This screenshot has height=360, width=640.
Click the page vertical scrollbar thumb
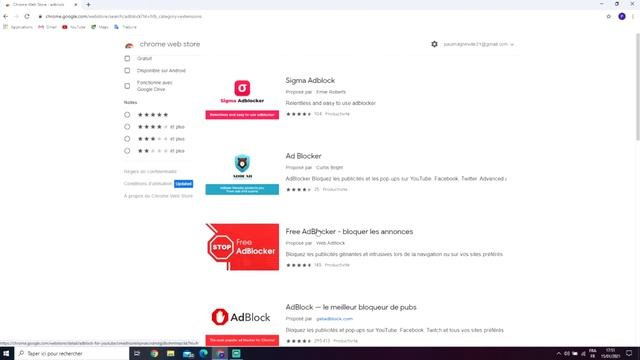tap(637, 87)
